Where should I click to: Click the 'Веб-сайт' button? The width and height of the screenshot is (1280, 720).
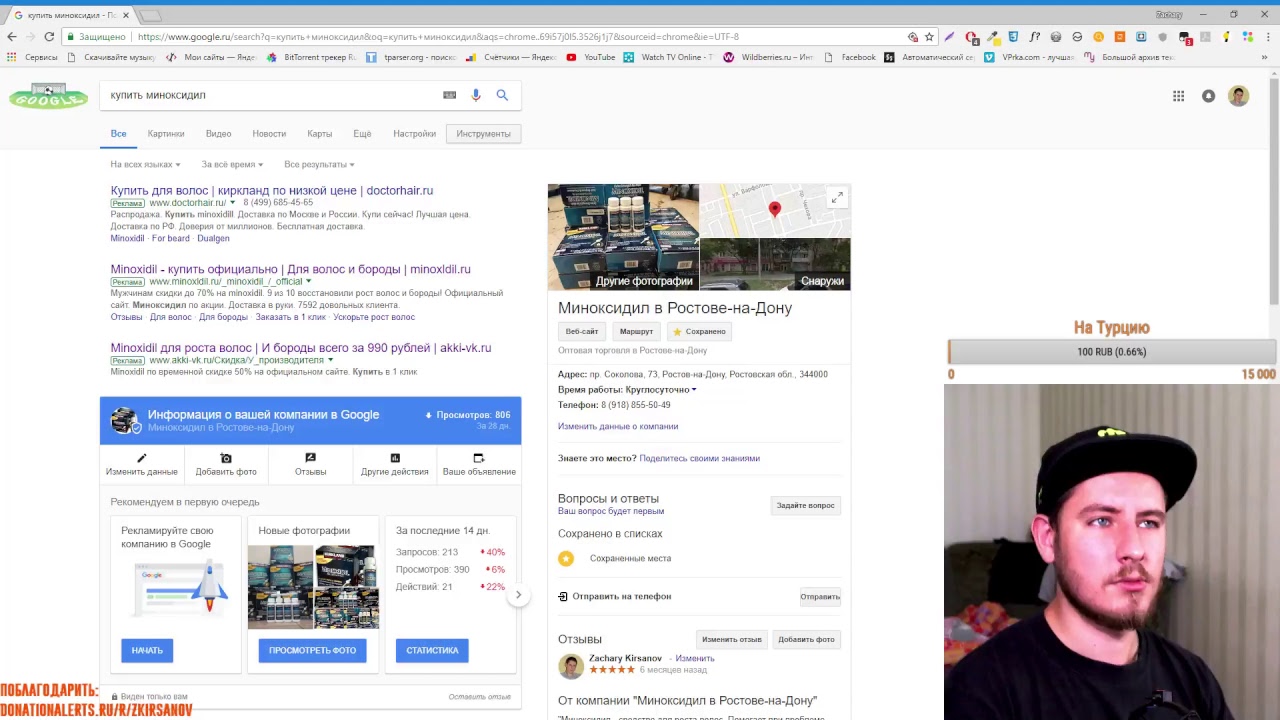(582, 331)
